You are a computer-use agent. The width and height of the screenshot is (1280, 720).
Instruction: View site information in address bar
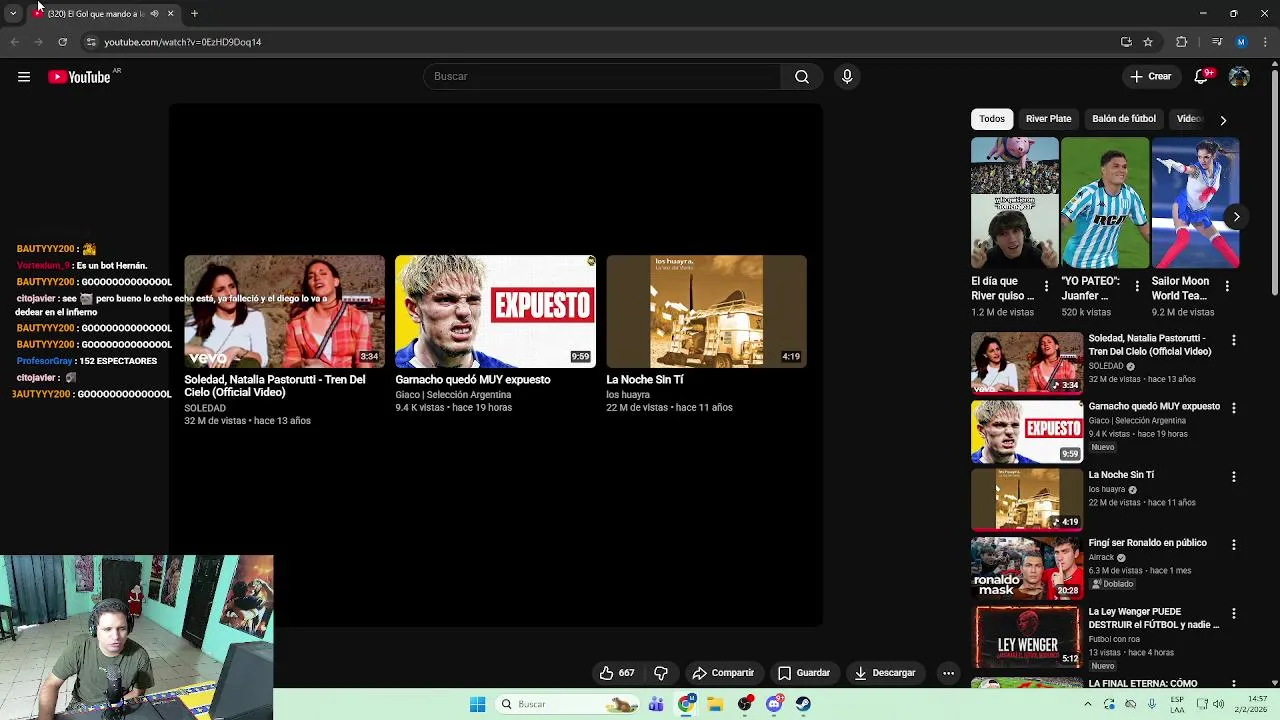(x=91, y=42)
